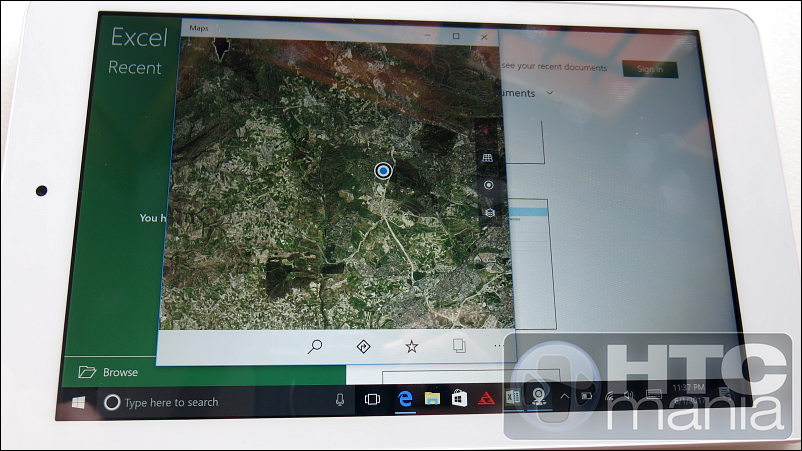Maximize the Maps window

[x=456, y=36]
